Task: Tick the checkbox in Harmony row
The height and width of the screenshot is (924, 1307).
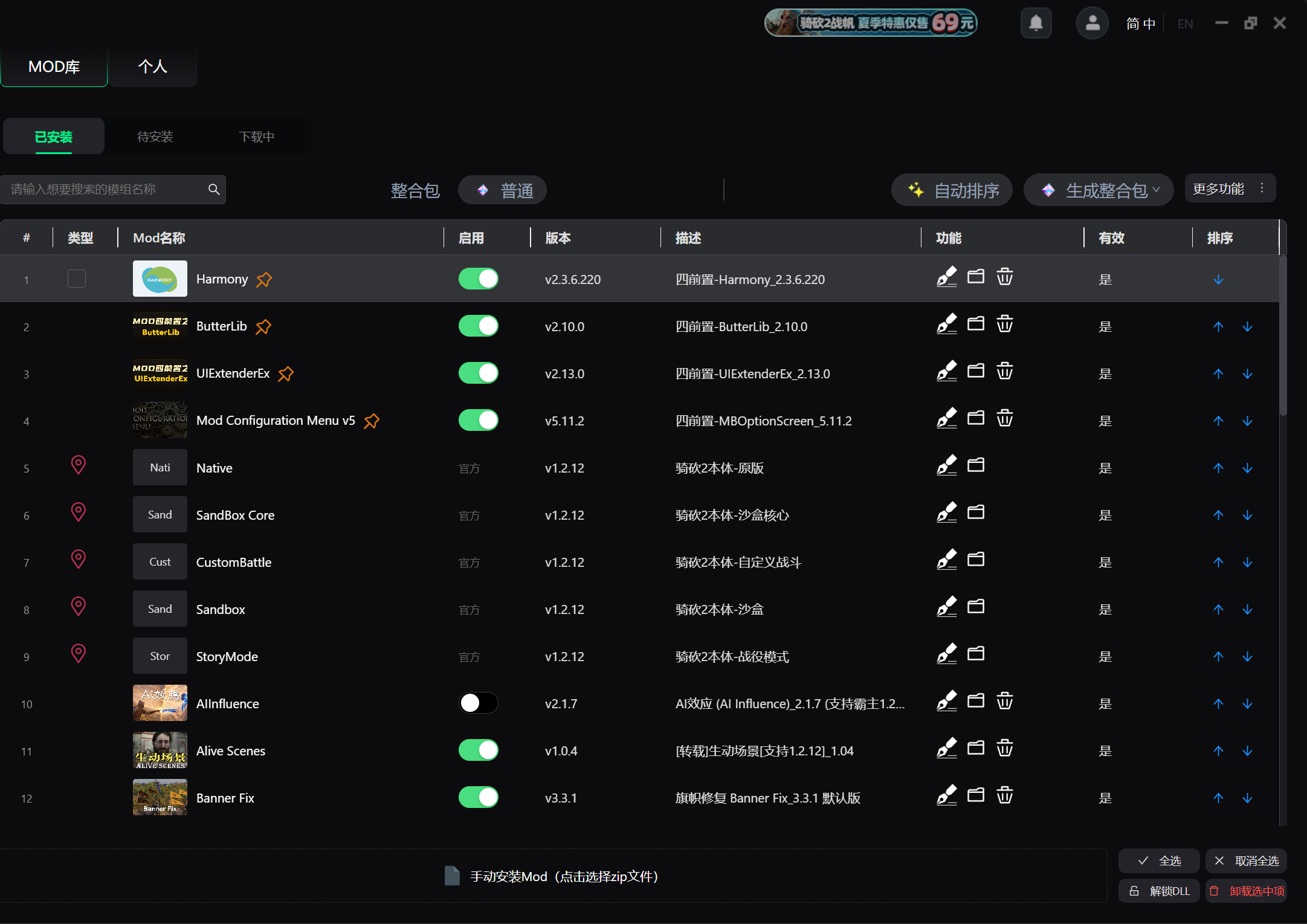Action: click(x=77, y=279)
